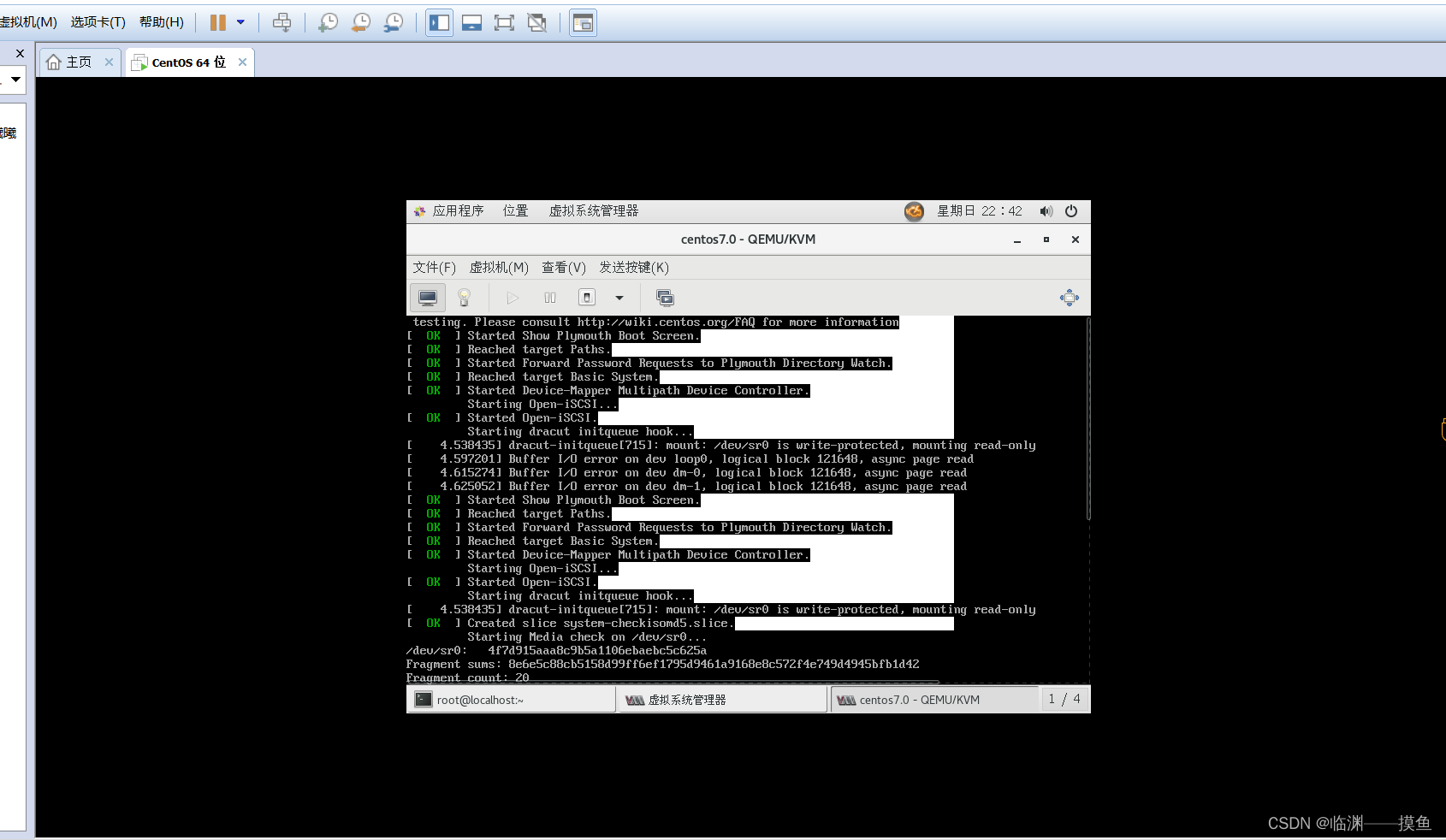Click the orange notification icon in the GNOME bar
The height and width of the screenshot is (840, 1446).
click(914, 211)
